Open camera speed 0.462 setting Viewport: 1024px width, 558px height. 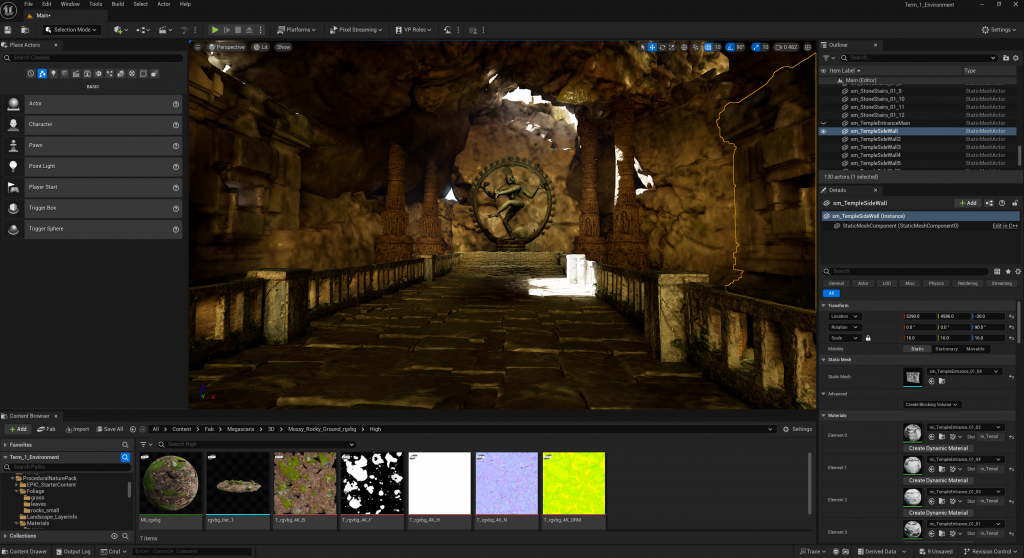tap(786, 47)
